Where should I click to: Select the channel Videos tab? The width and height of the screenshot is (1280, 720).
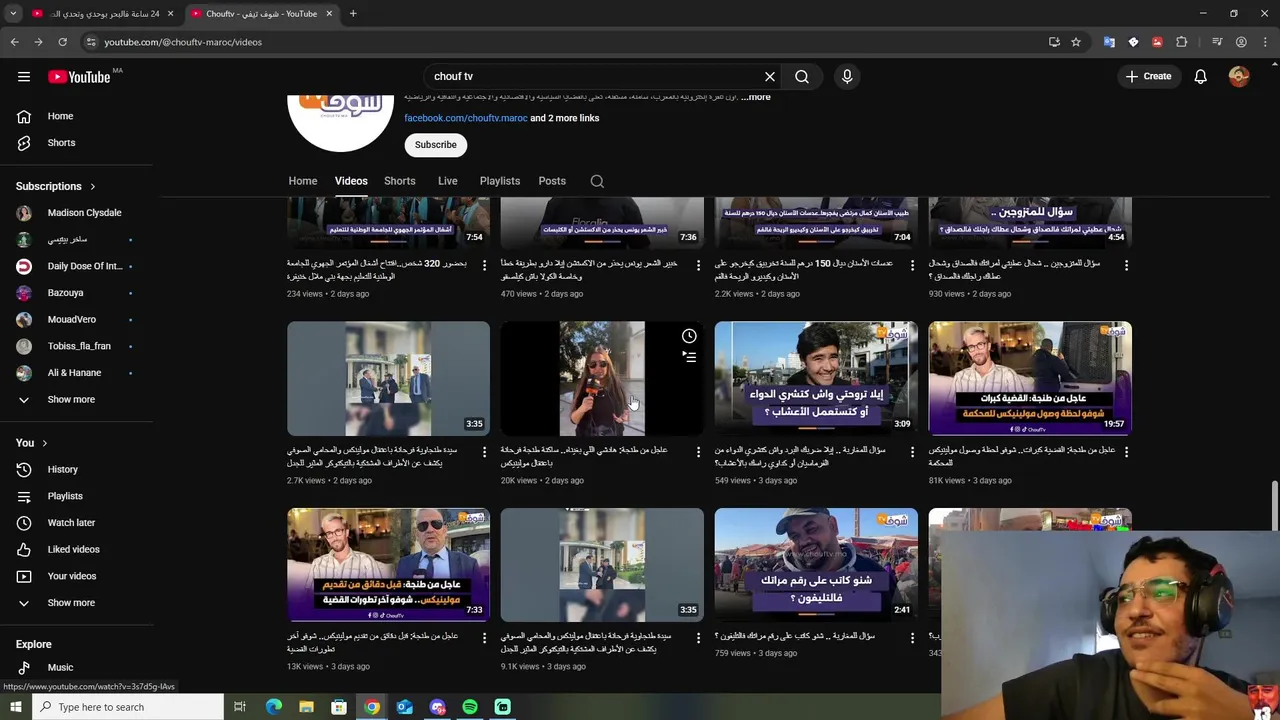click(351, 181)
